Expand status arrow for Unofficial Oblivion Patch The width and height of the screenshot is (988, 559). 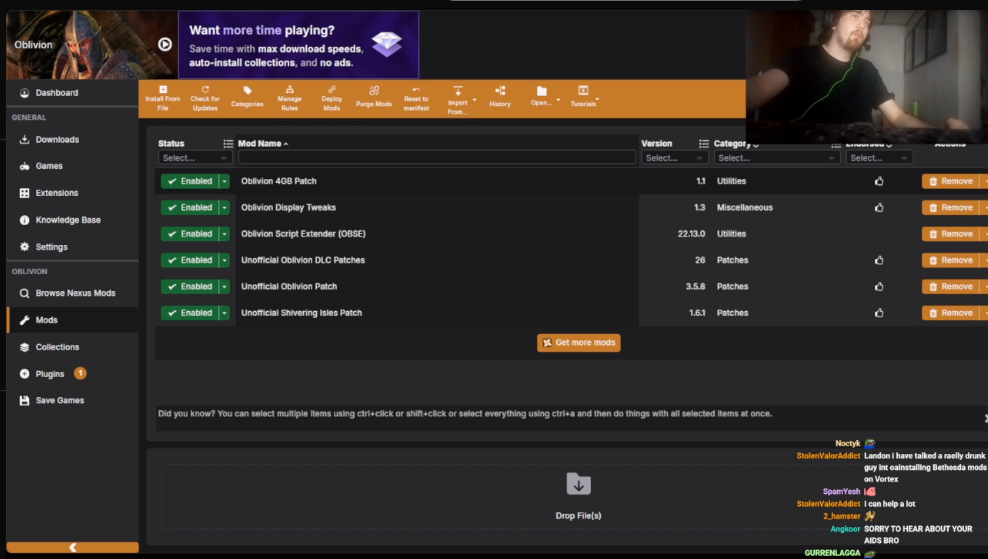tap(224, 287)
